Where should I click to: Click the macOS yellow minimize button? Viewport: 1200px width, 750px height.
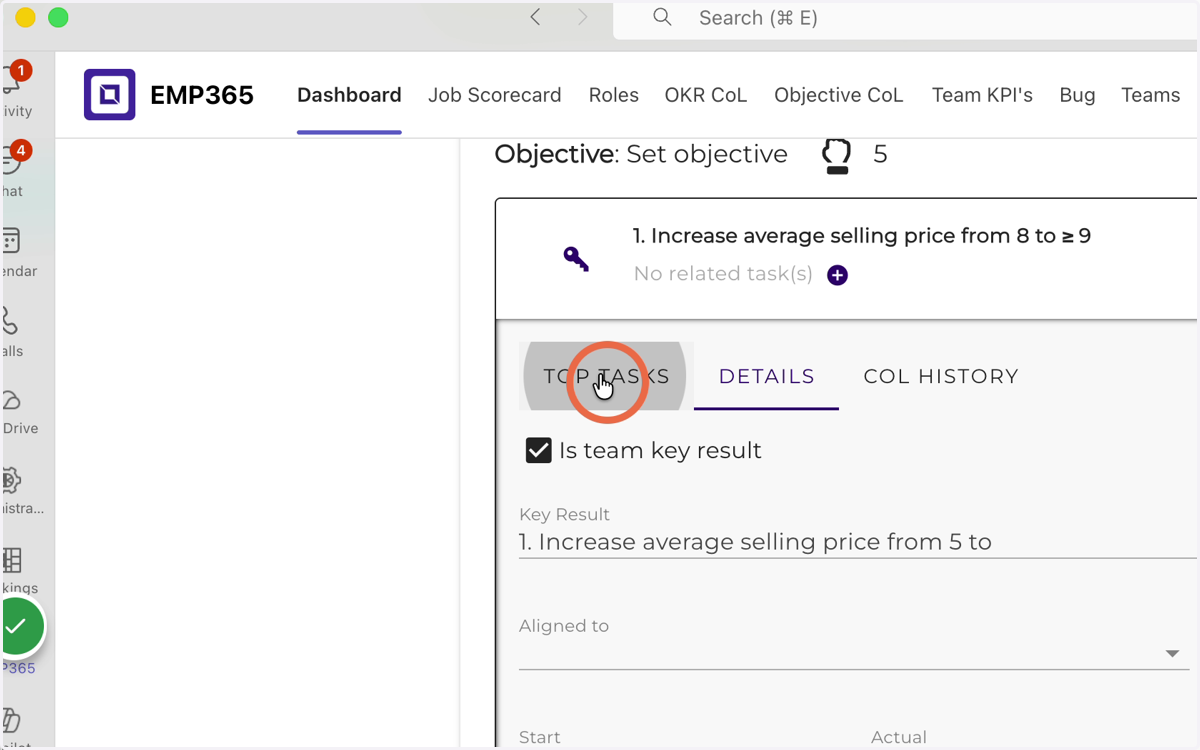25,17
